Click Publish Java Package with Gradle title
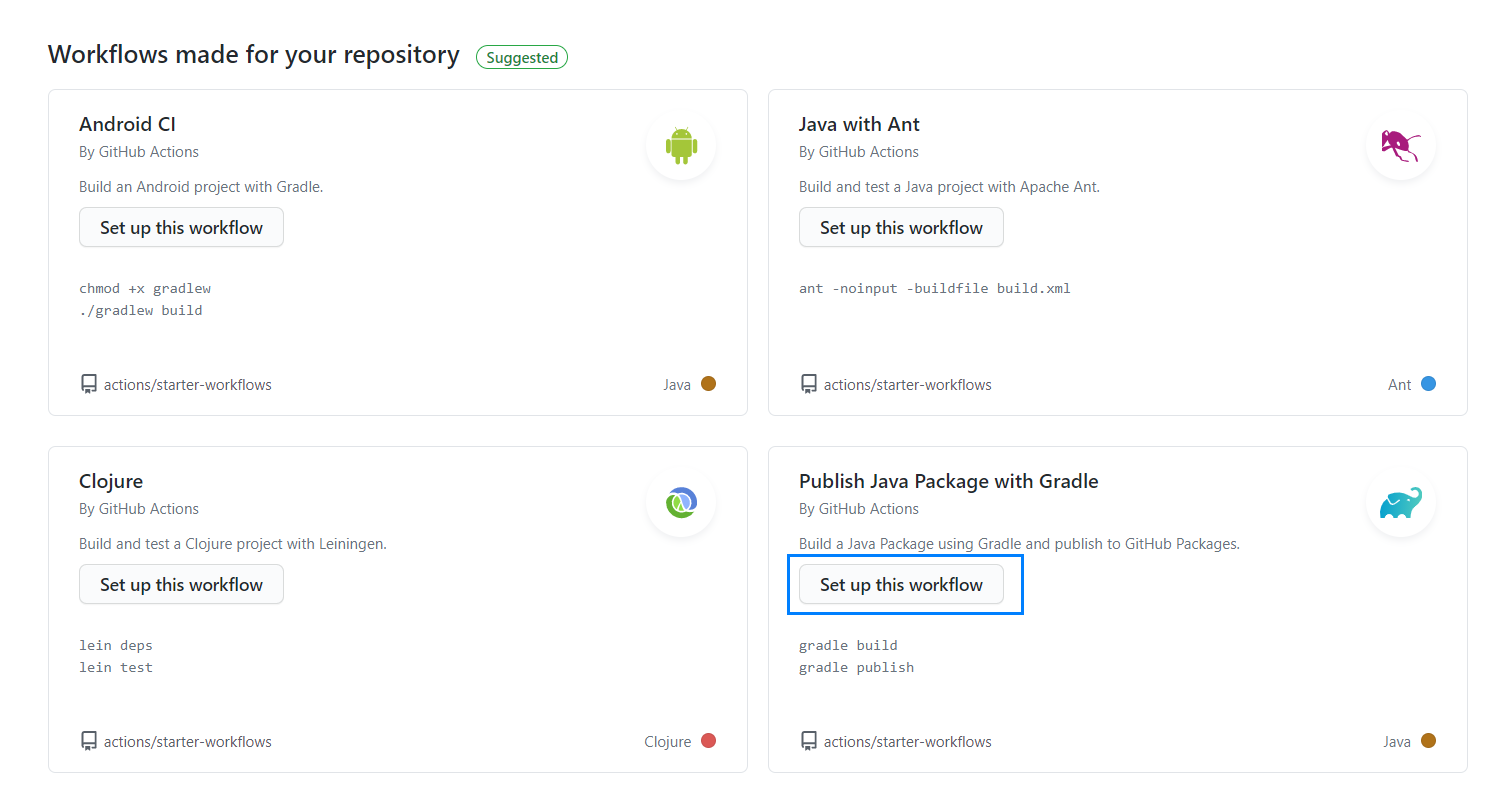Screen dimensions: 1501x806 click(x=948, y=481)
